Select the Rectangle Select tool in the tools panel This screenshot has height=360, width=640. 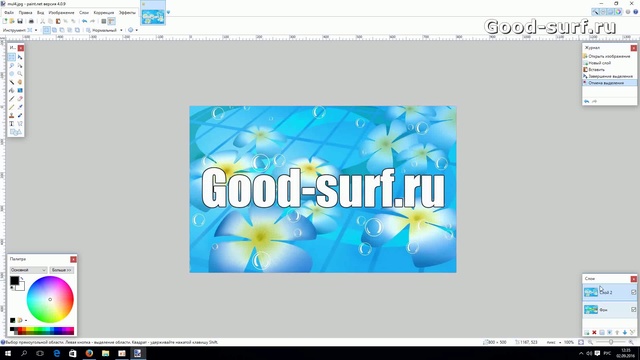(x=12, y=57)
